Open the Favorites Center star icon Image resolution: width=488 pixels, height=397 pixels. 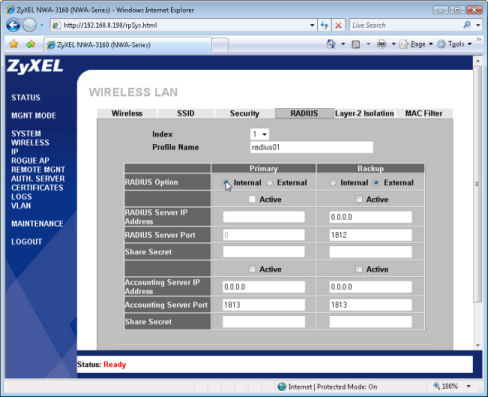click(14, 44)
